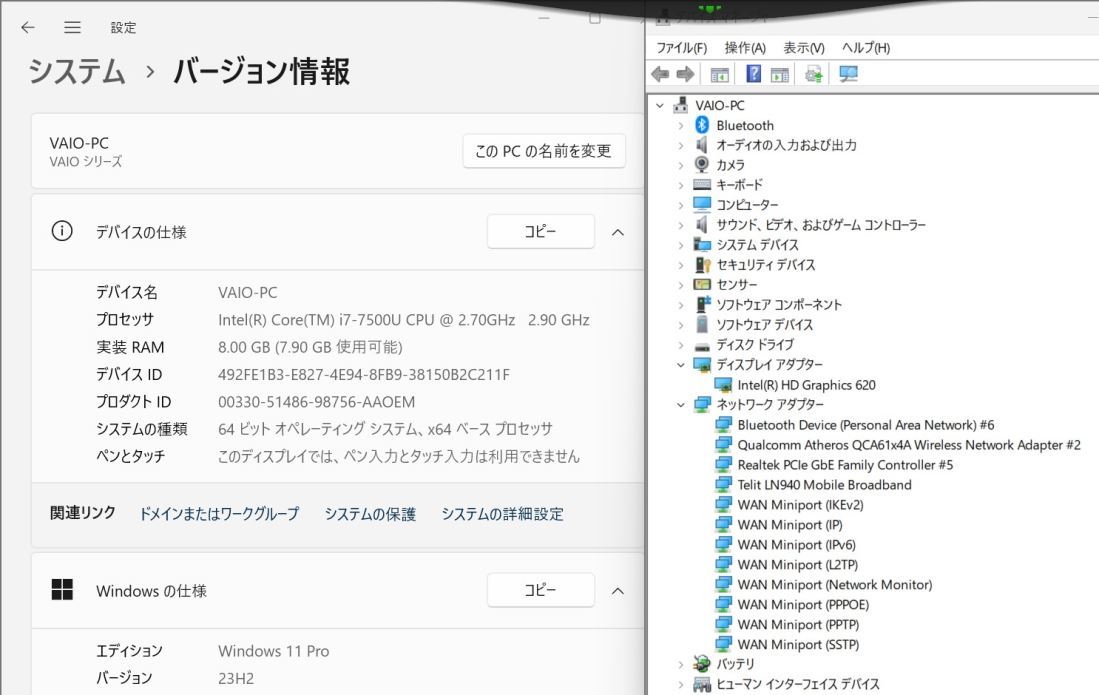Select Qualcomm Atheros QCA61x4A Wireless Network Adapter #2
Image resolution: width=1099 pixels, height=695 pixels.
pyautogui.click(x=908, y=445)
